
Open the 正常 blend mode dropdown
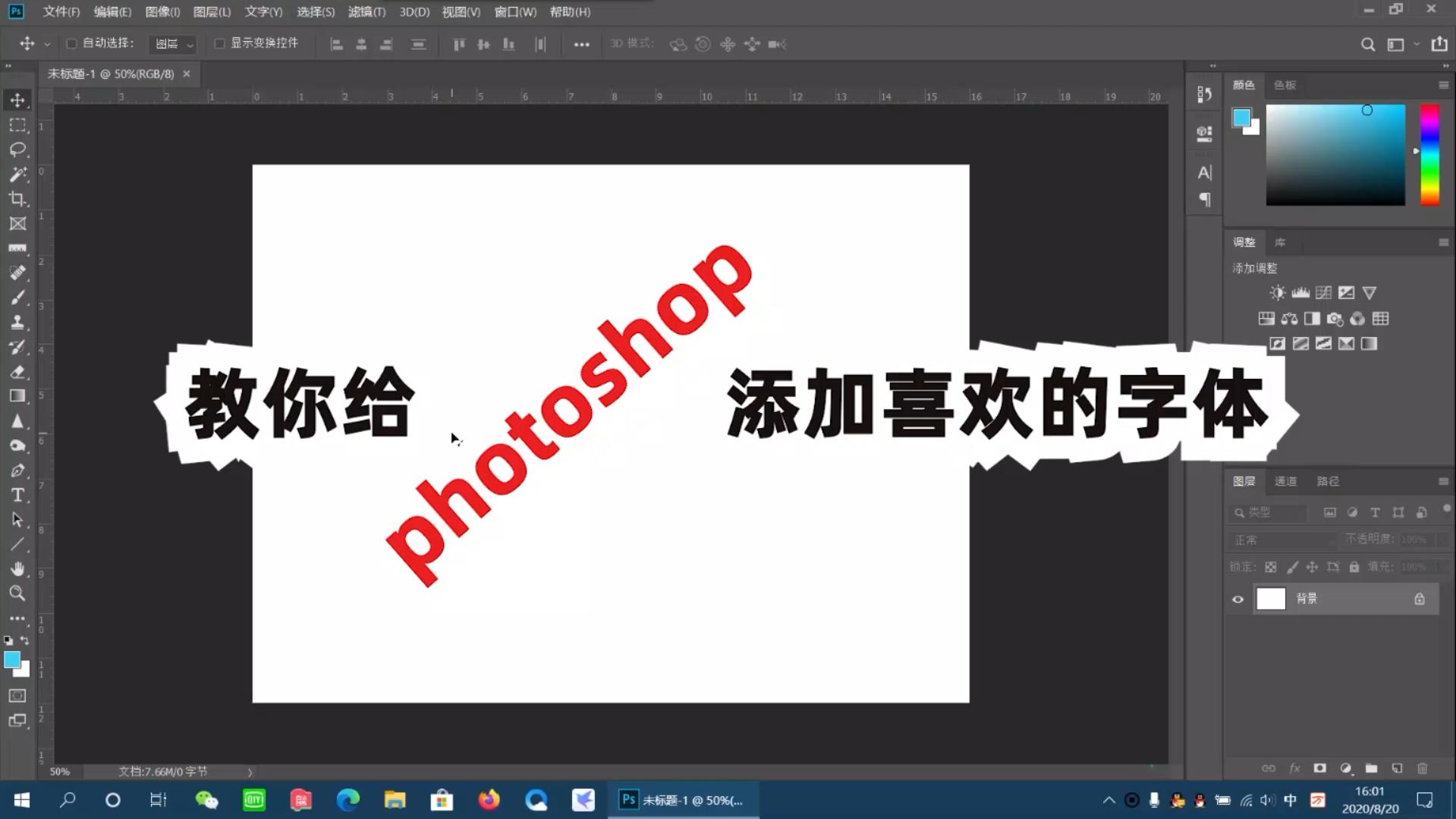[x=1281, y=540]
